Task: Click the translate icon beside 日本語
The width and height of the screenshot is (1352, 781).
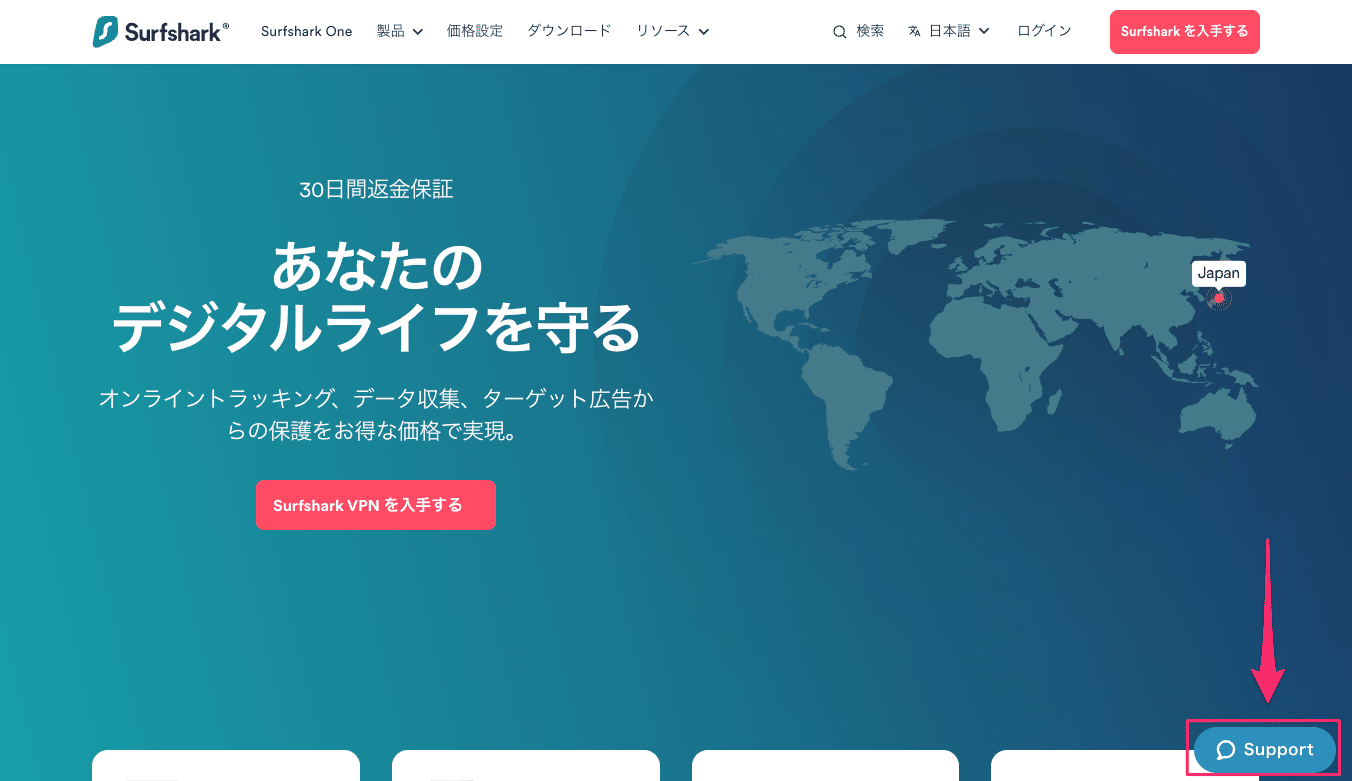Action: [x=914, y=32]
